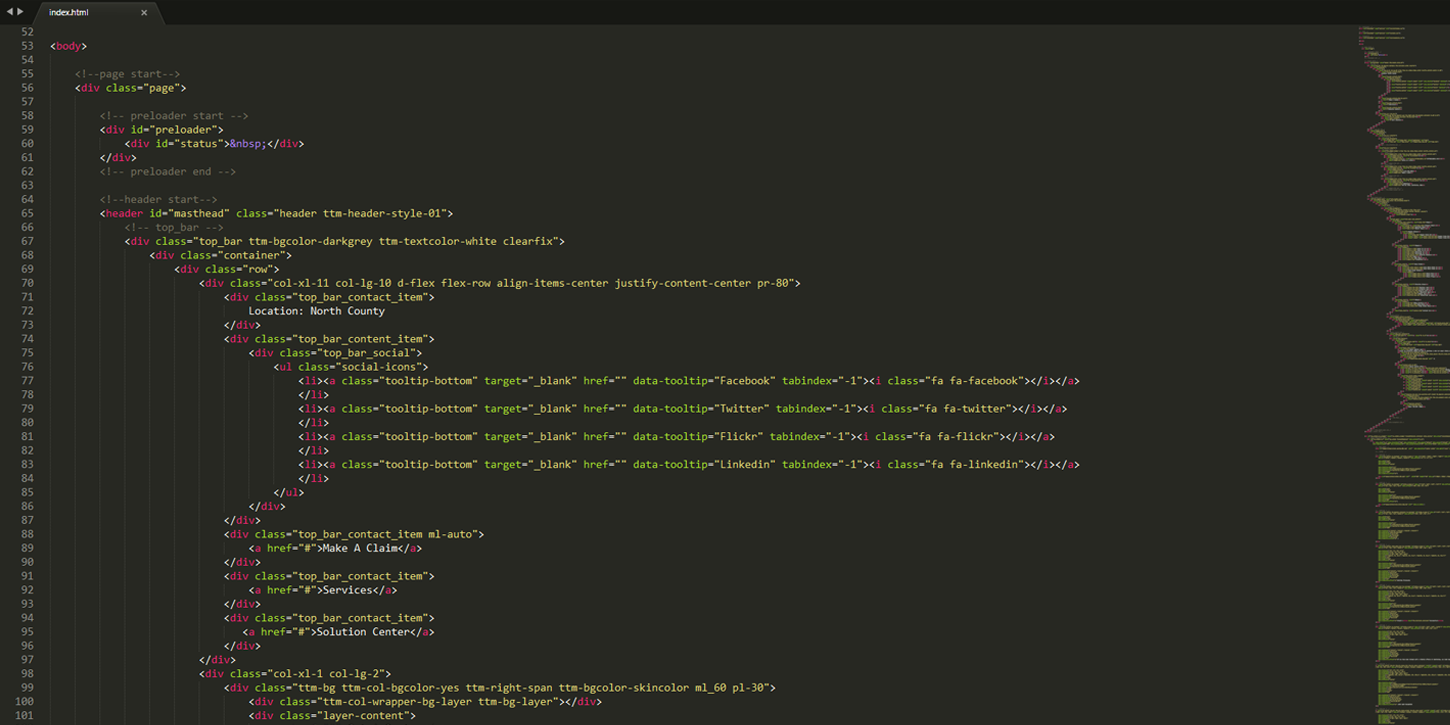Click the "Location: North County" text
1450x725 pixels.
(317, 312)
